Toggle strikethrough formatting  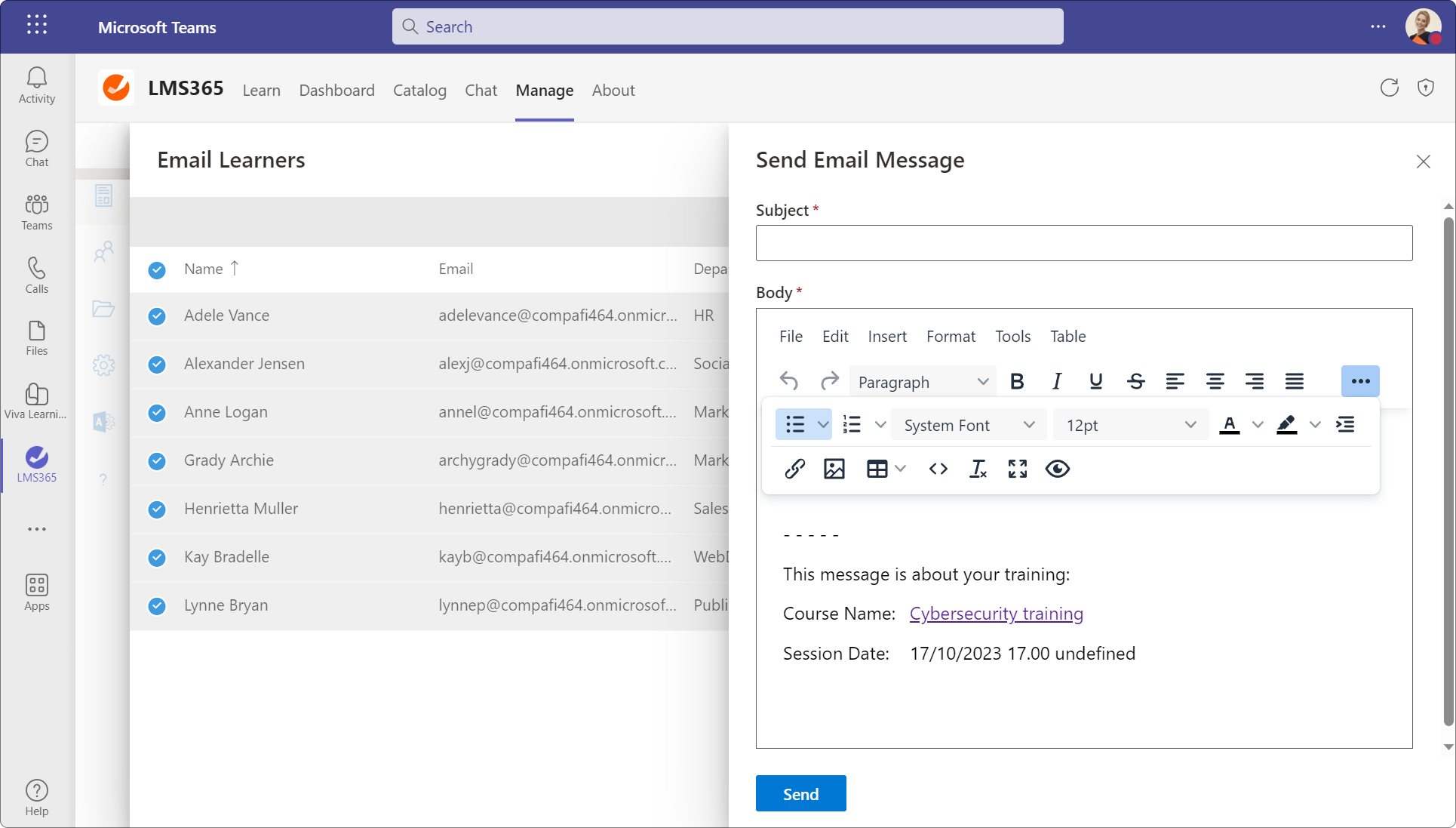(1136, 381)
